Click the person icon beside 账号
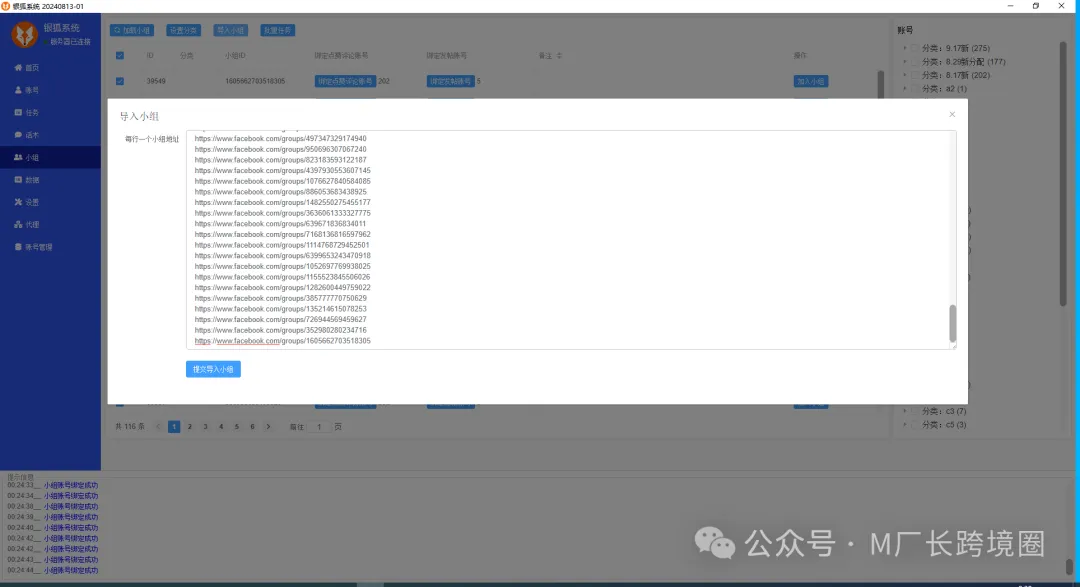 click(18, 90)
